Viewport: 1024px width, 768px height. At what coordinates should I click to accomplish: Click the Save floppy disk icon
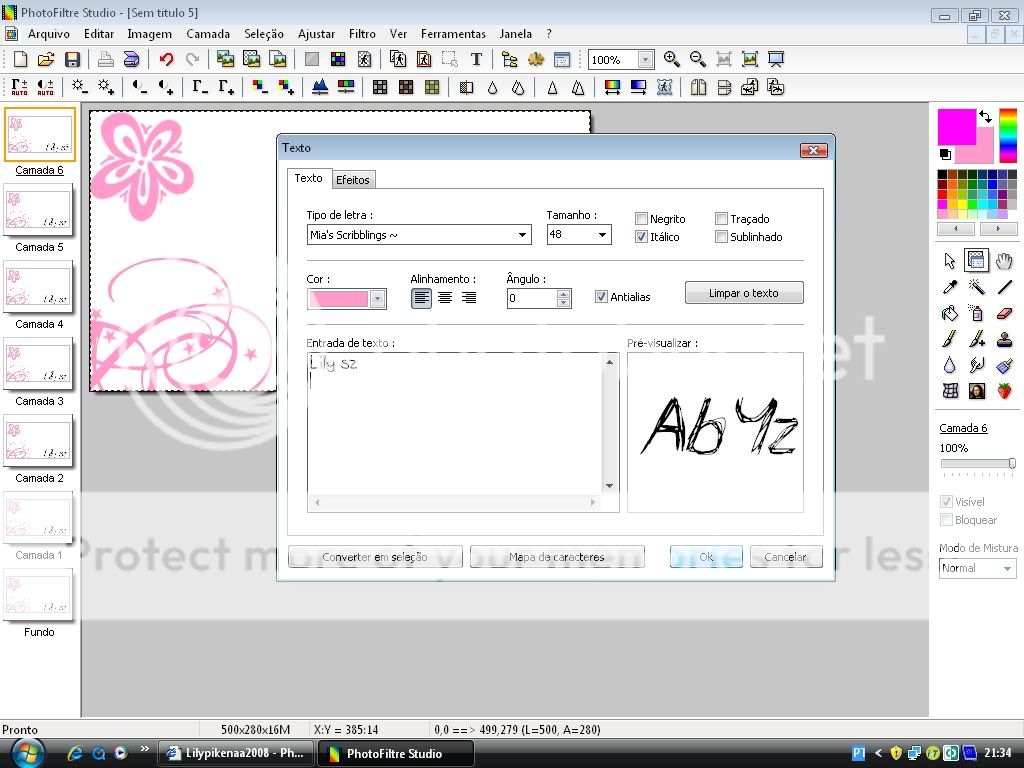coord(72,60)
